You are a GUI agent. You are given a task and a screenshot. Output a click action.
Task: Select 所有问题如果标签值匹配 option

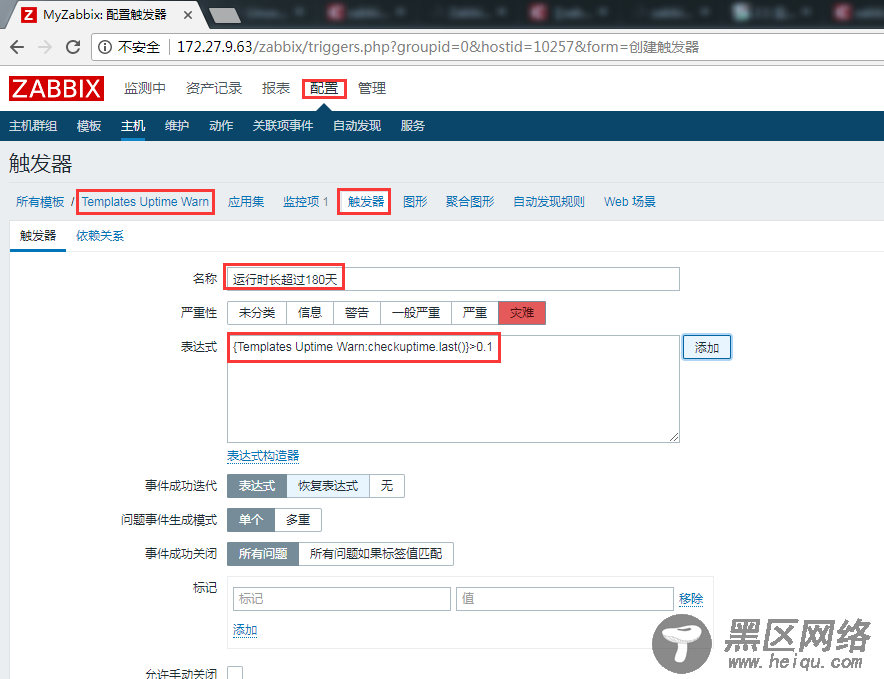pyautogui.click(x=376, y=554)
